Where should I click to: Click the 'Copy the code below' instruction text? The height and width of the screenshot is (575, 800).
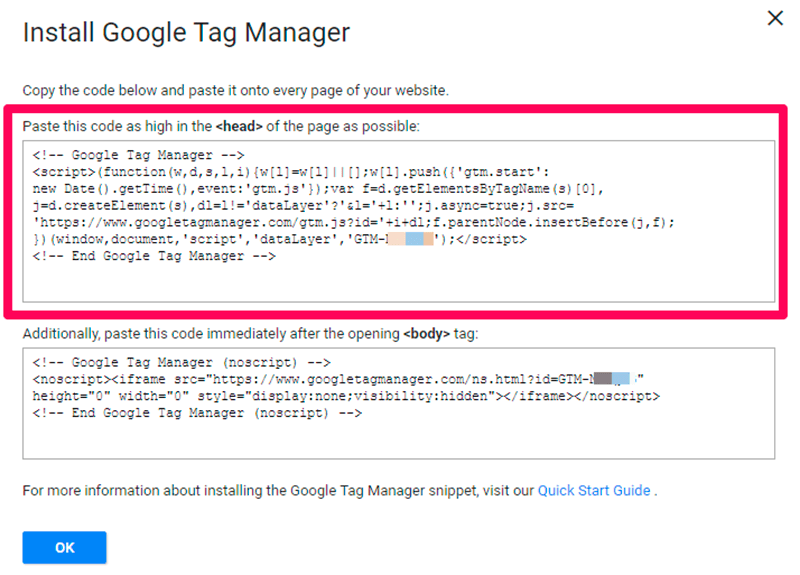click(x=235, y=90)
